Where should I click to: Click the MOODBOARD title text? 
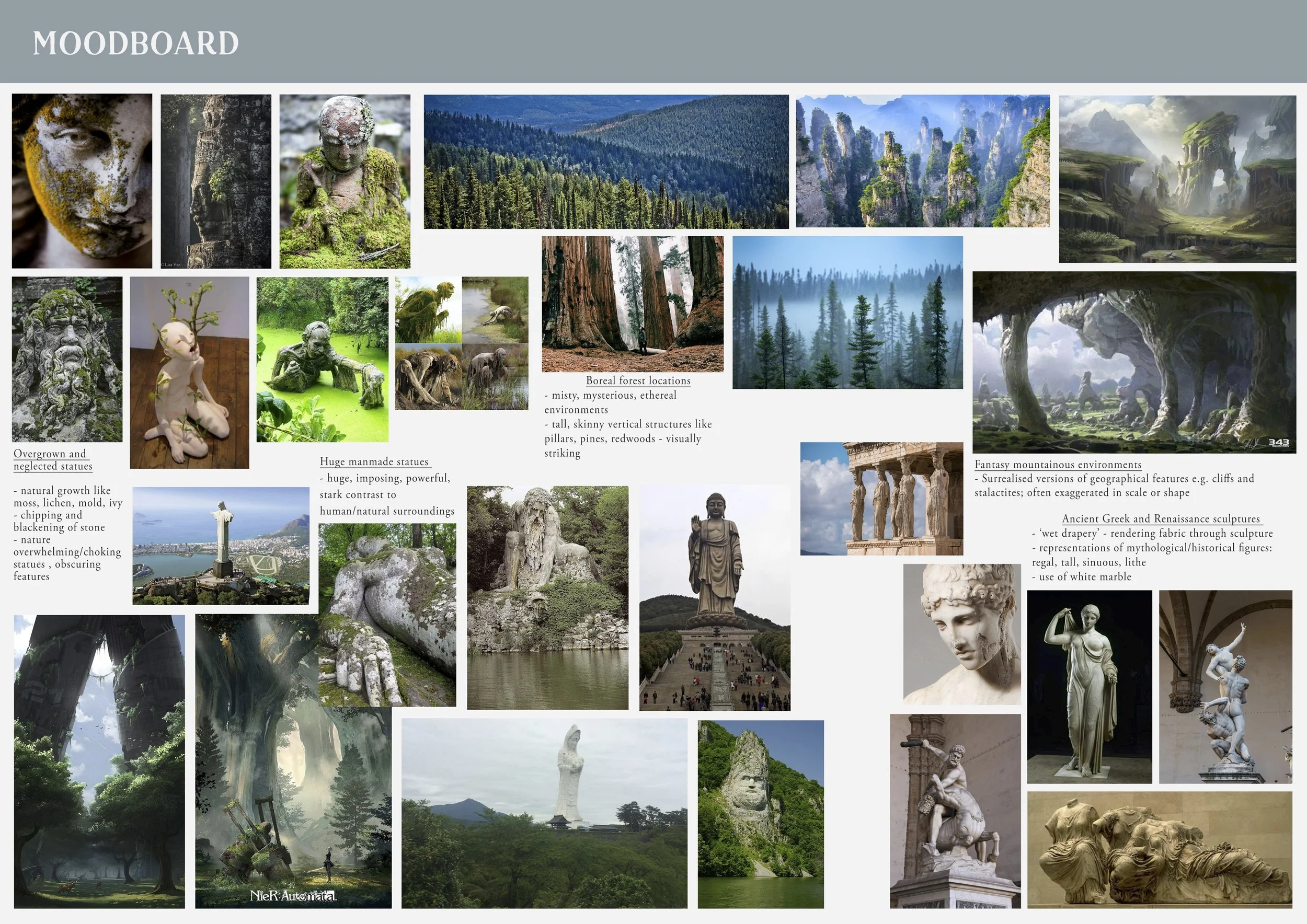[x=135, y=44]
